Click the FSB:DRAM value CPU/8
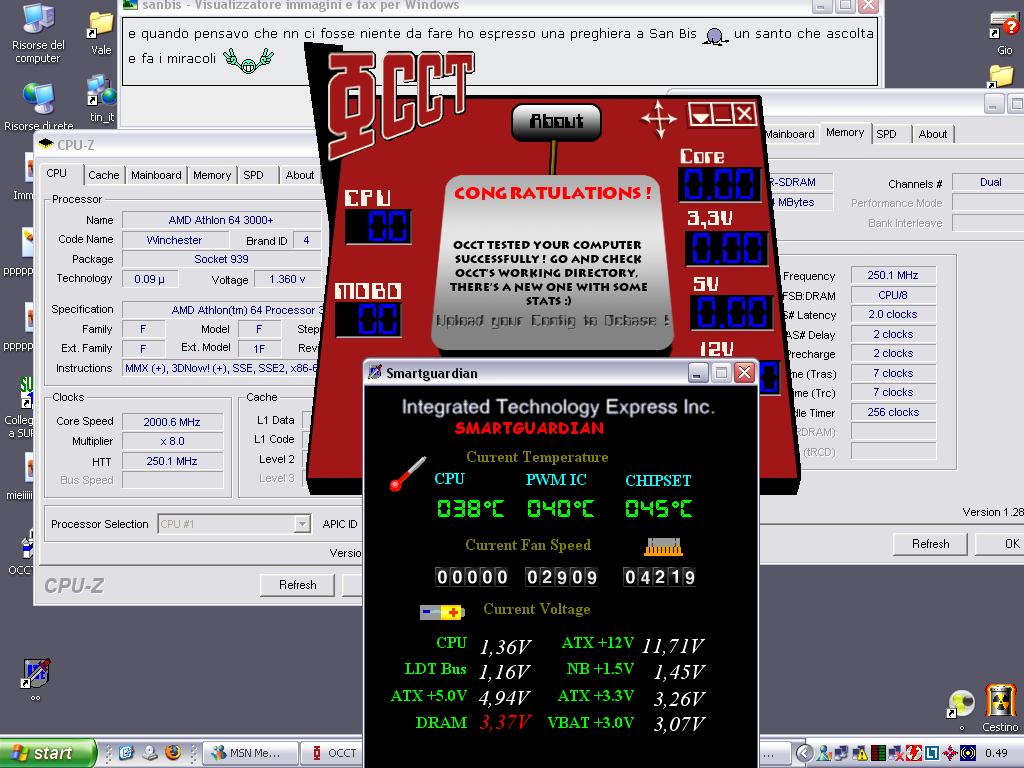This screenshot has height=768, width=1024. [893, 295]
